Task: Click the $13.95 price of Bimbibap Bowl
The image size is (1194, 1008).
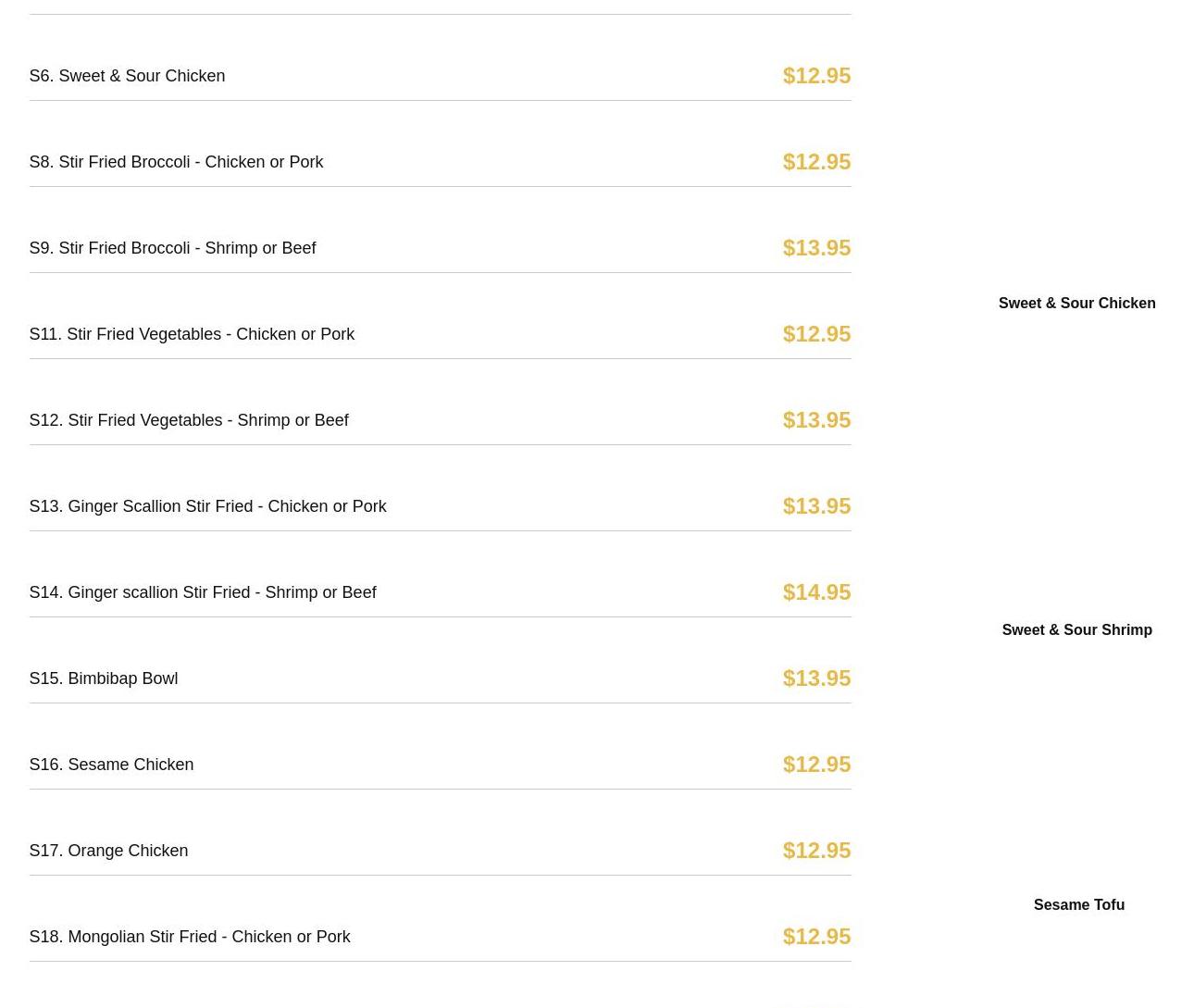Action: 815,678
